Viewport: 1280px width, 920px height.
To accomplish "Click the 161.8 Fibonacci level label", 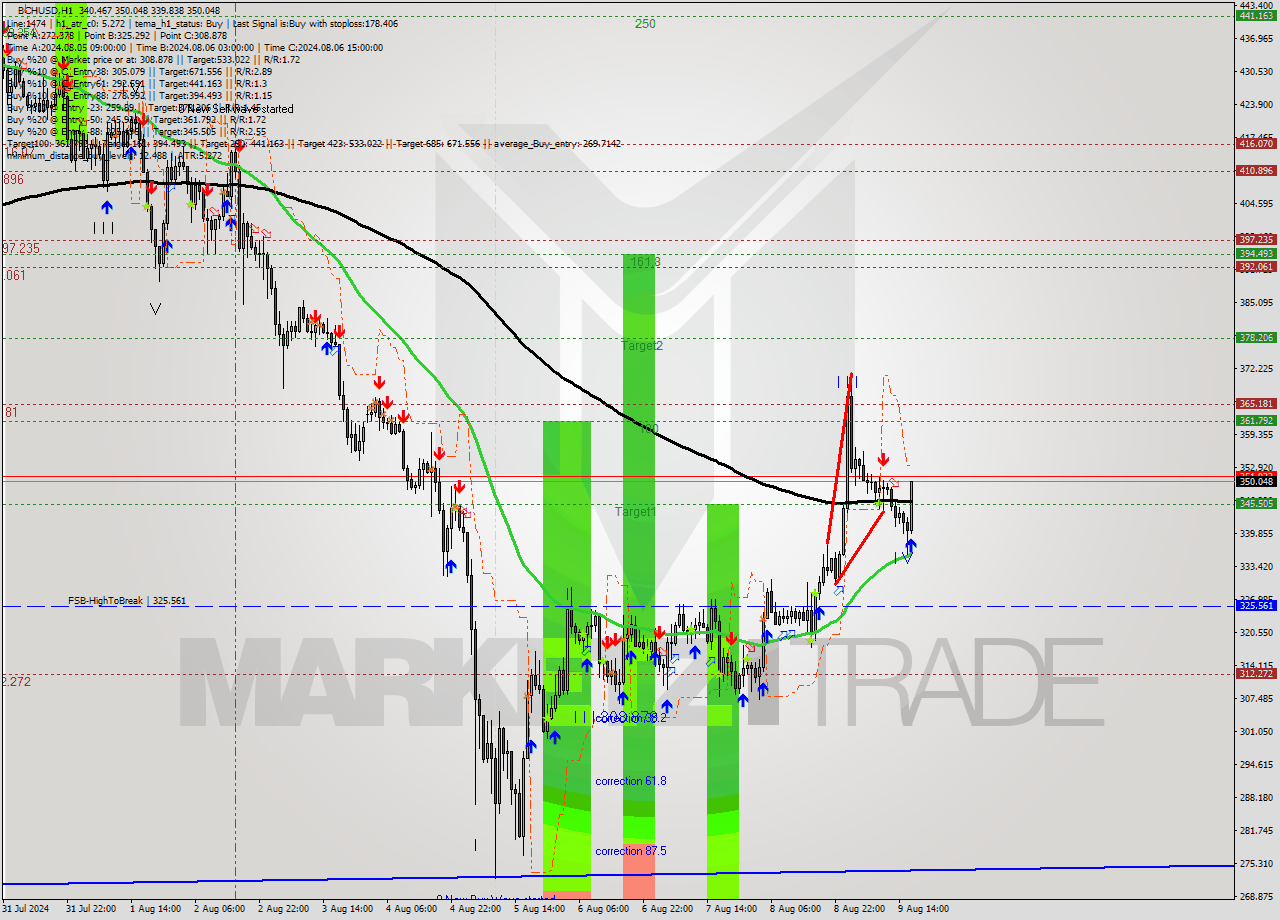I will [646, 262].
